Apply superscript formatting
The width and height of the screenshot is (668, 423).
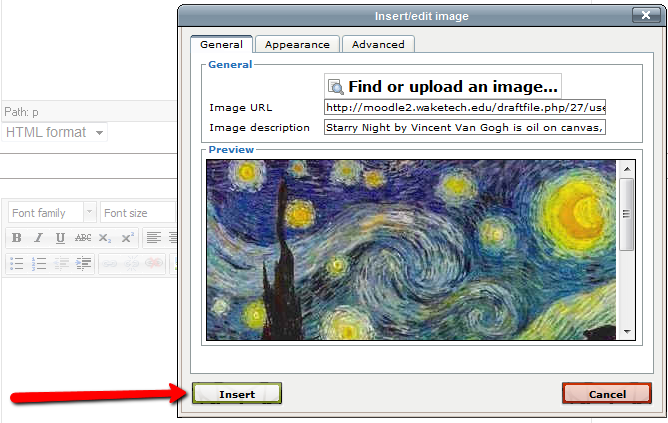tap(127, 238)
